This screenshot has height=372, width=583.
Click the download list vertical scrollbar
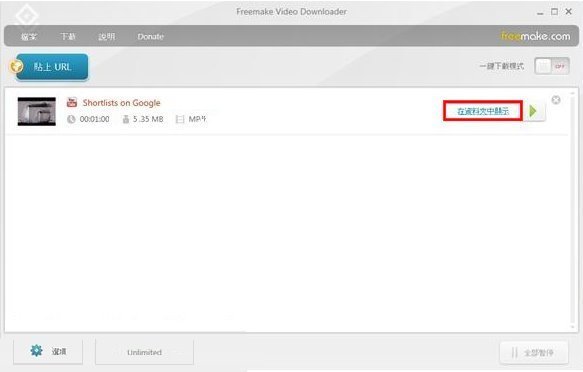(x=573, y=210)
